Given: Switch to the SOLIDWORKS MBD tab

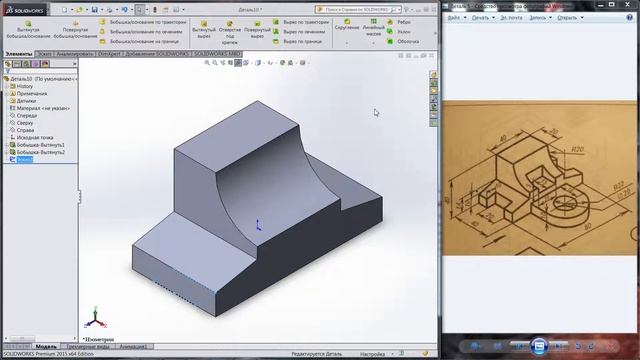Looking at the screenshot, I should pos(217,54).
